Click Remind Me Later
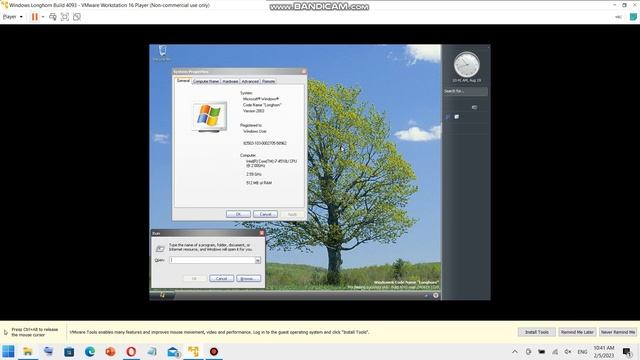640x360 pixels. pyautogui.click(x=577, y=332)
